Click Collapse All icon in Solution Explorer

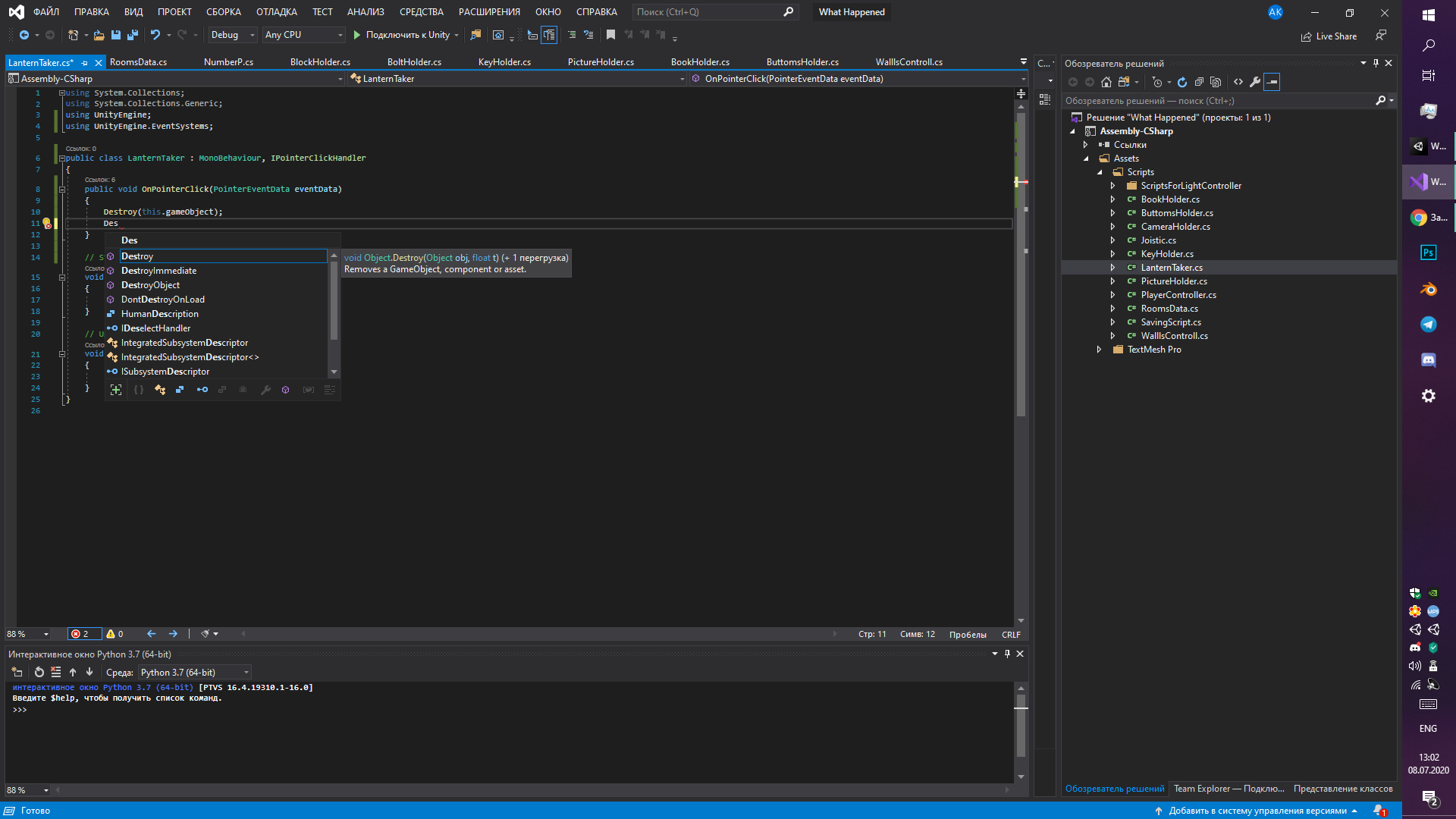point(1199,82)
